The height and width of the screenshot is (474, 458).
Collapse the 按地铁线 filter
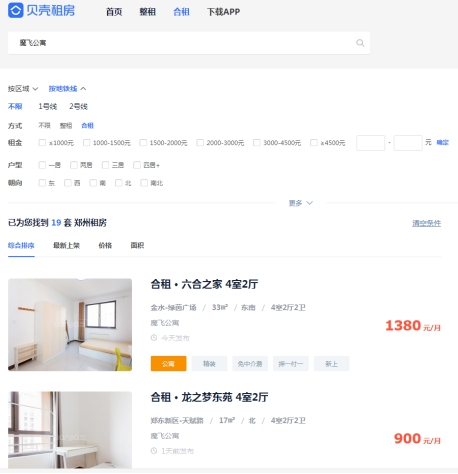(x=67, y=89)
